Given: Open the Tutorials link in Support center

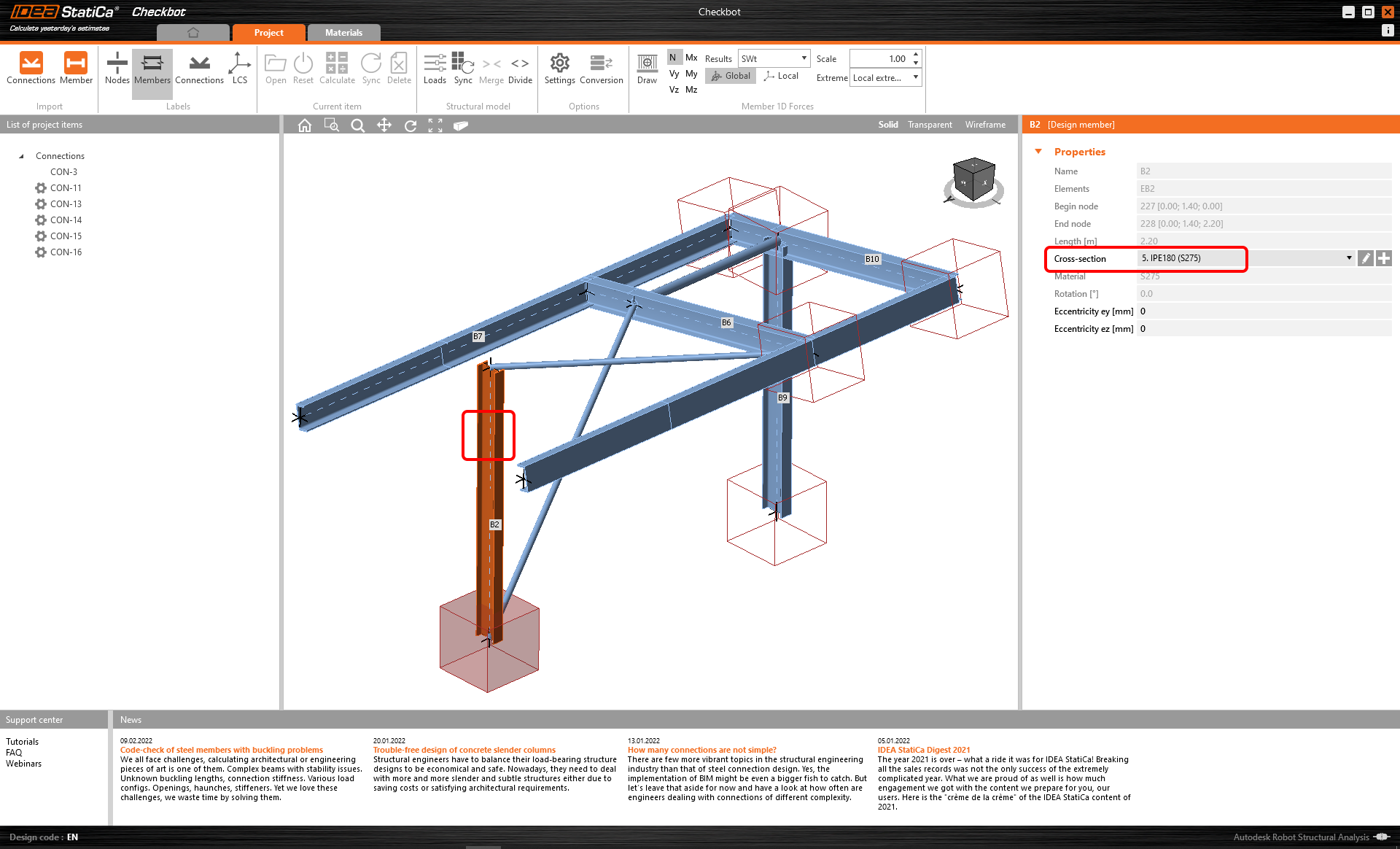Looking at the screenshot, I should tap(23, 741).
